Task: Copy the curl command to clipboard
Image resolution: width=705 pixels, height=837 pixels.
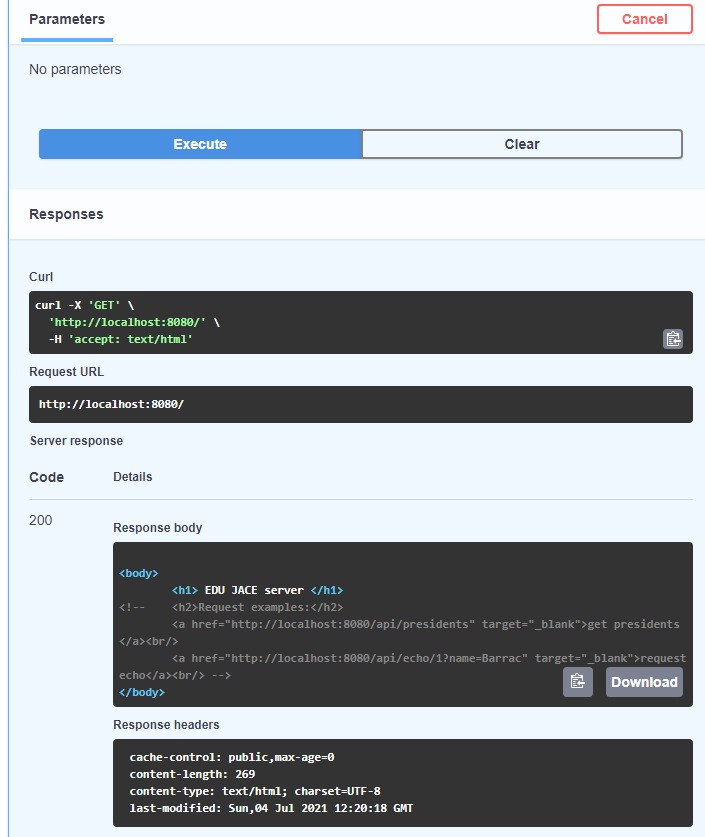Action: tap(673, 339)
